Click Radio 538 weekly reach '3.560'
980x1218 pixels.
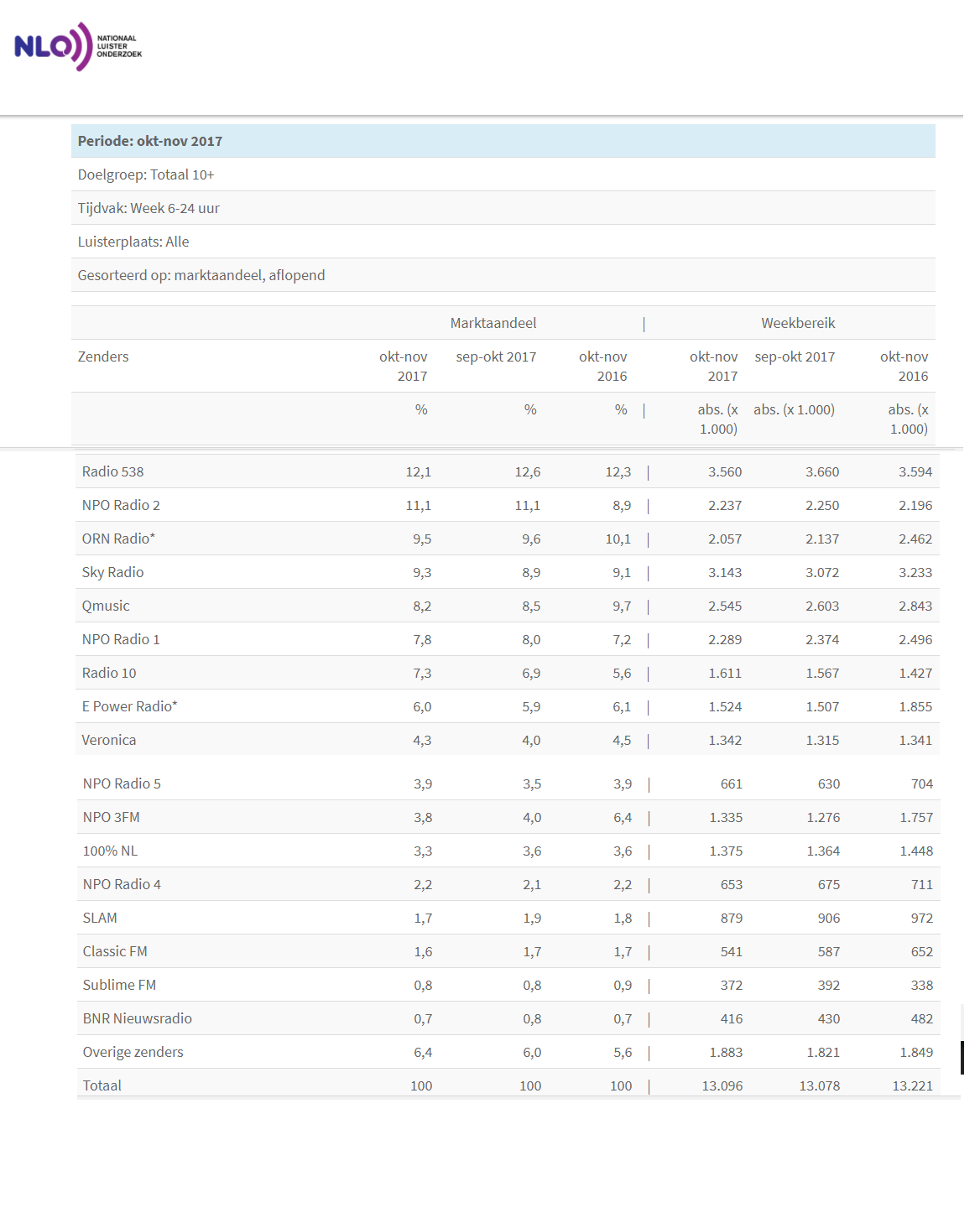(725, 471)
